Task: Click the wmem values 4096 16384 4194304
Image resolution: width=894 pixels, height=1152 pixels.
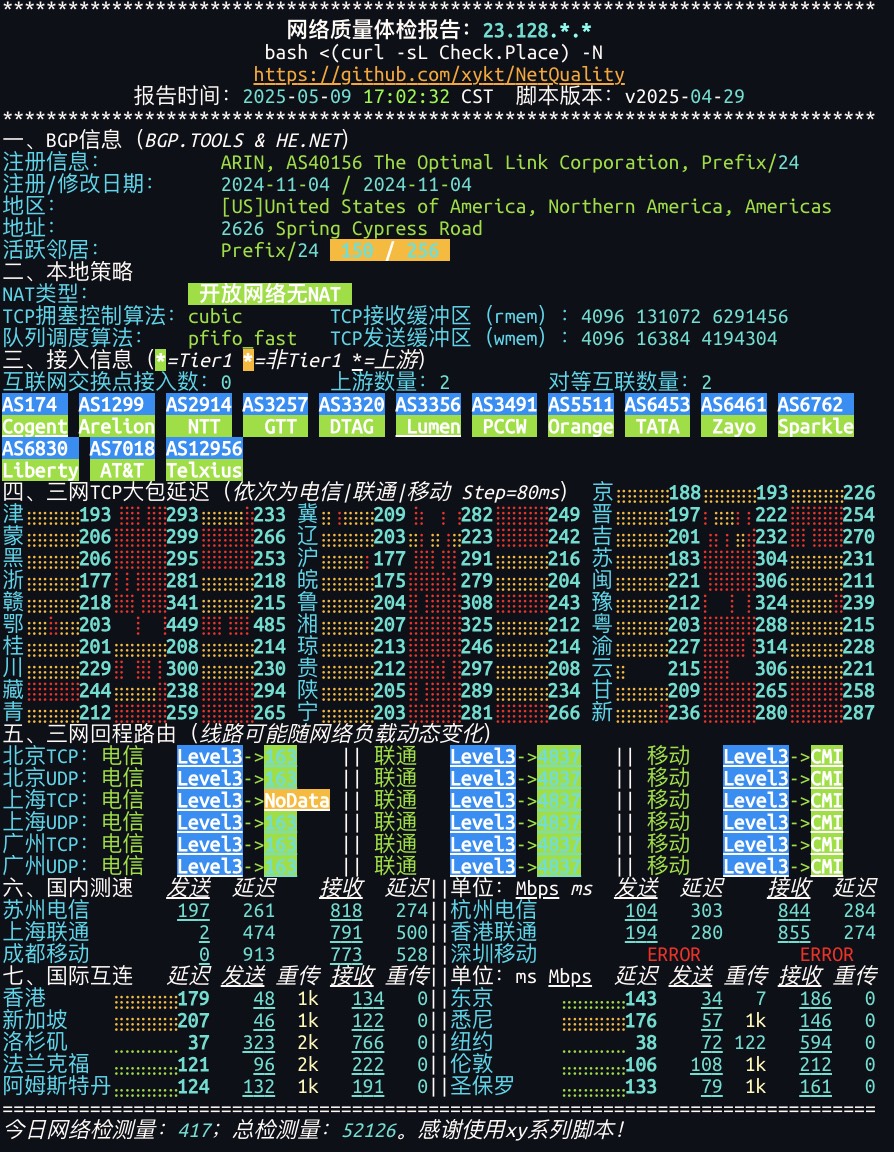Action: point(679,339)
